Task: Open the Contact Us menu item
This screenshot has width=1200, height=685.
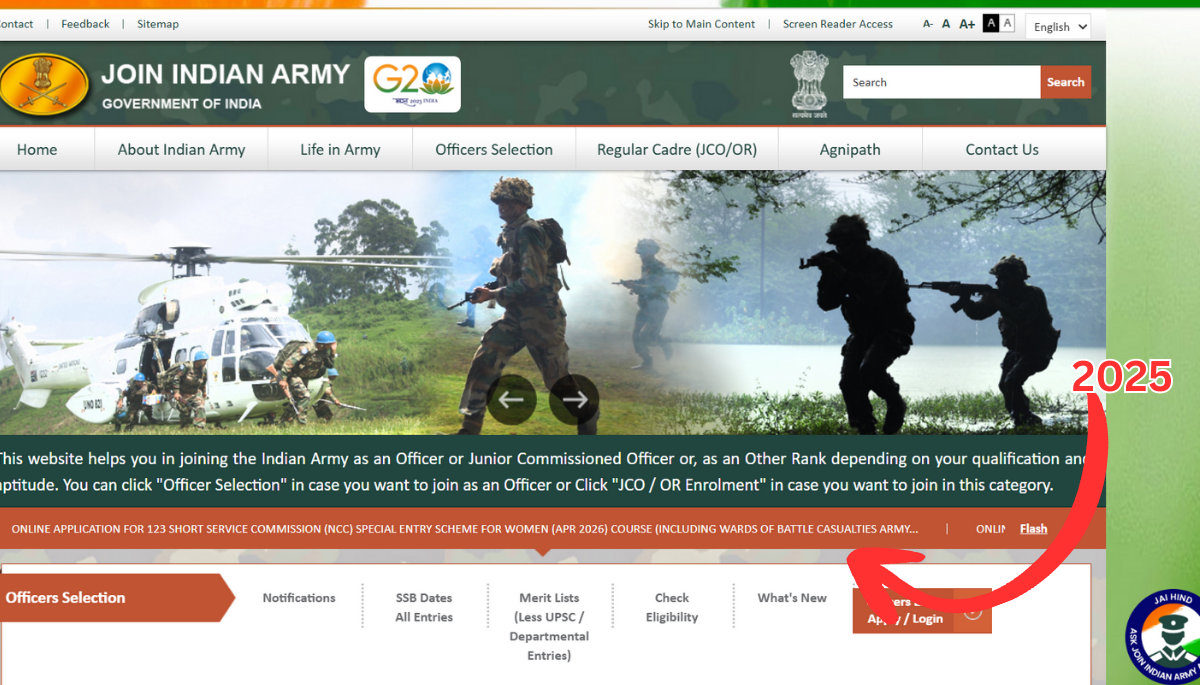Action: [1002, 150]
